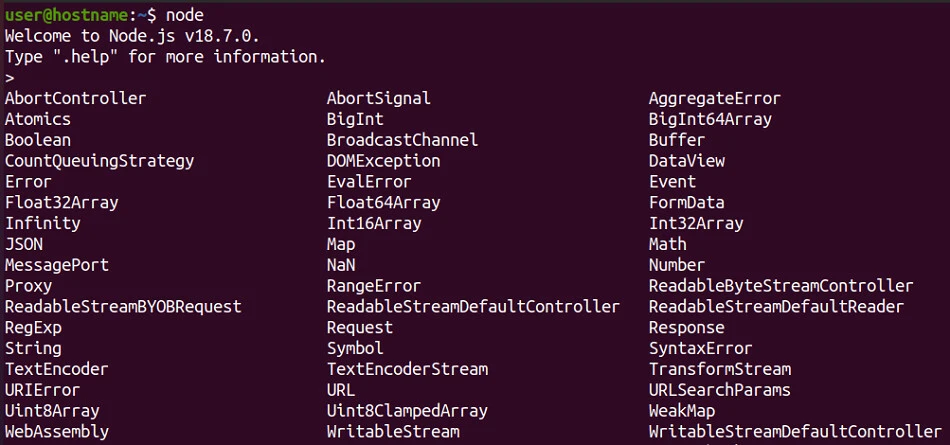Click the WebAssembly entry
The height and width of the screenshot is (445, 950).
click(x=57, y=432)
